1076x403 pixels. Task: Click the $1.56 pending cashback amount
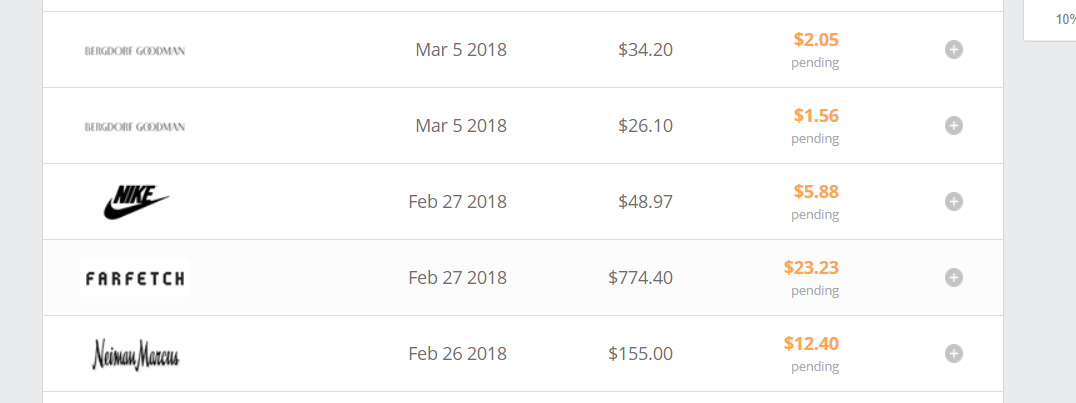pos(816,116)
